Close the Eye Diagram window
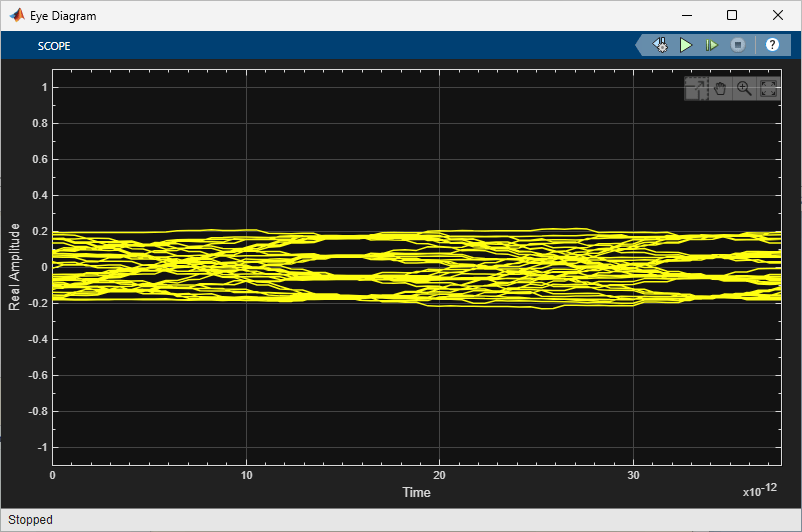 pyautogui.click(x=777, y=15)
